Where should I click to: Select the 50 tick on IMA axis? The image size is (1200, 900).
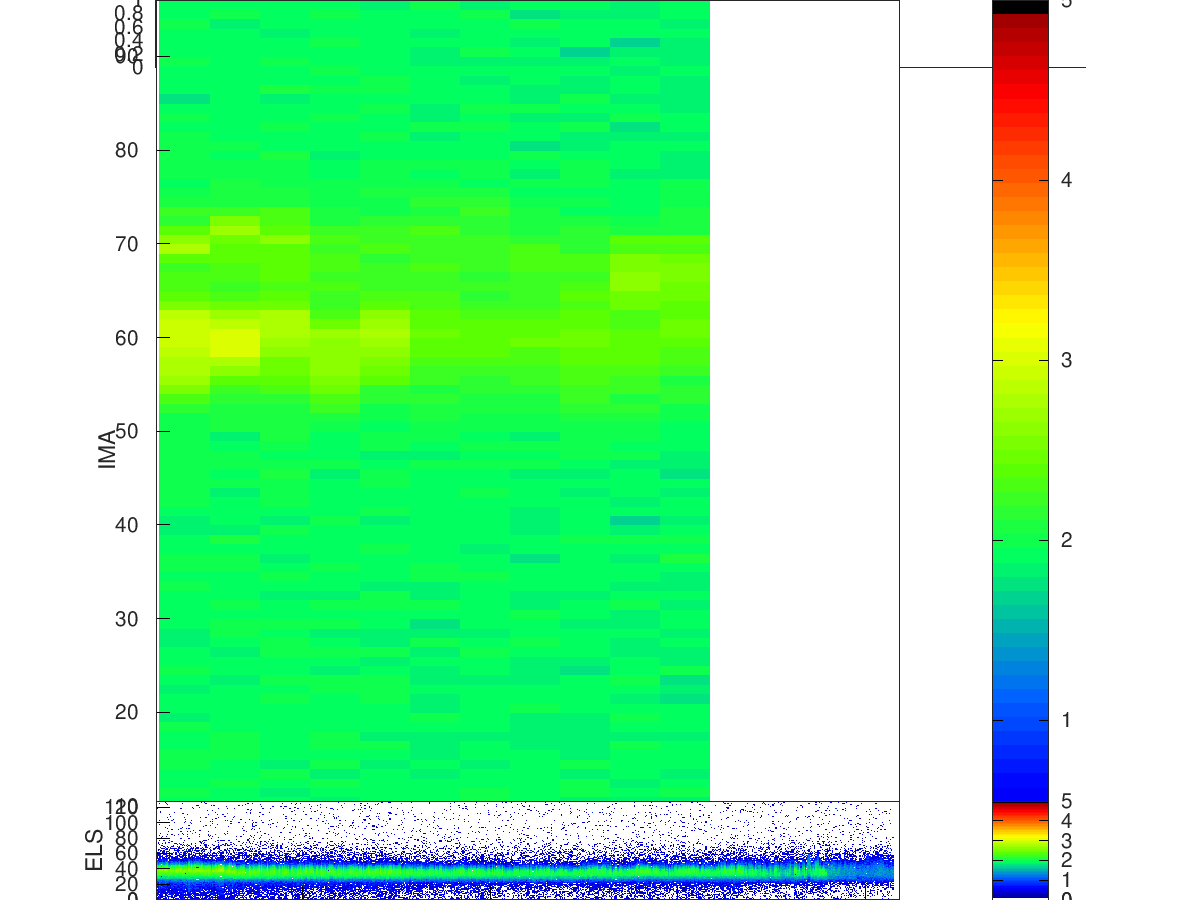click(127, 431)
